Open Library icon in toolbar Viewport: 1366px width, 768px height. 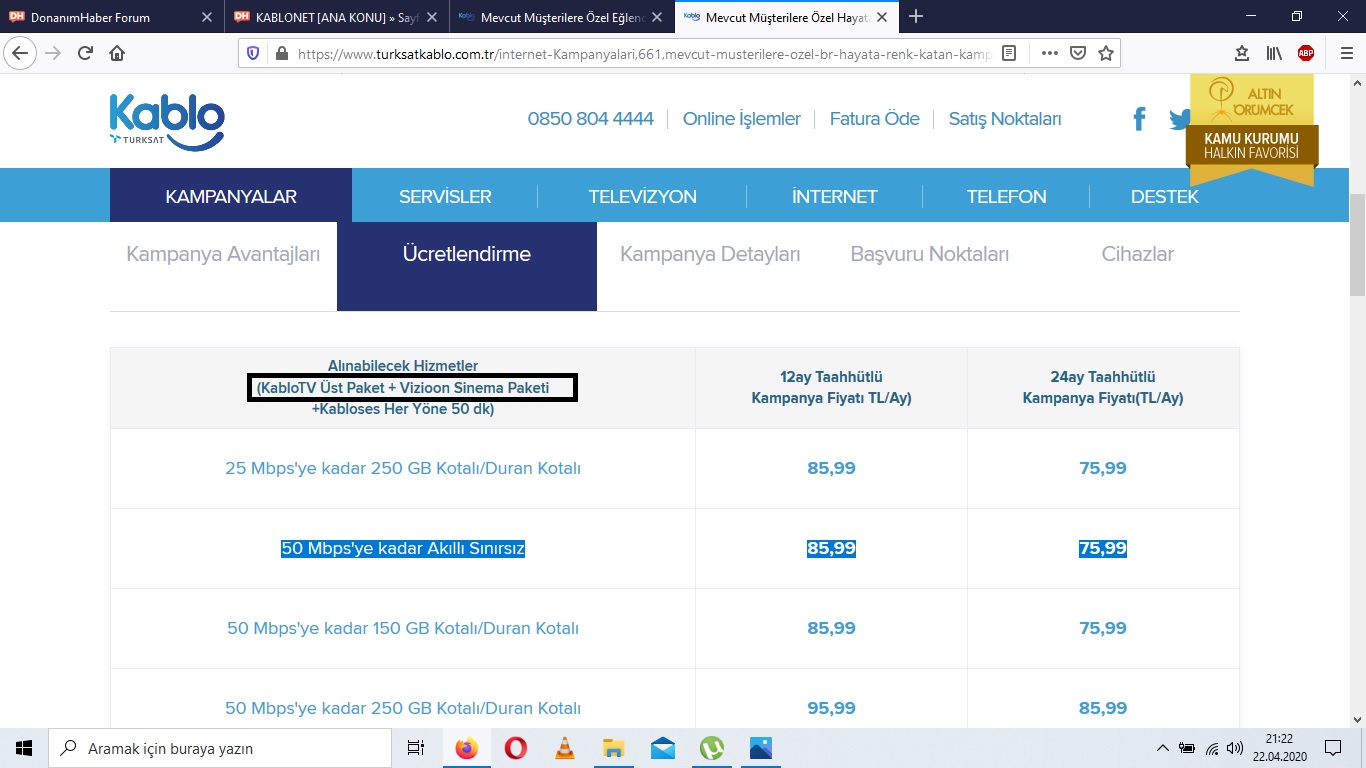click(x=1274, y=53)
